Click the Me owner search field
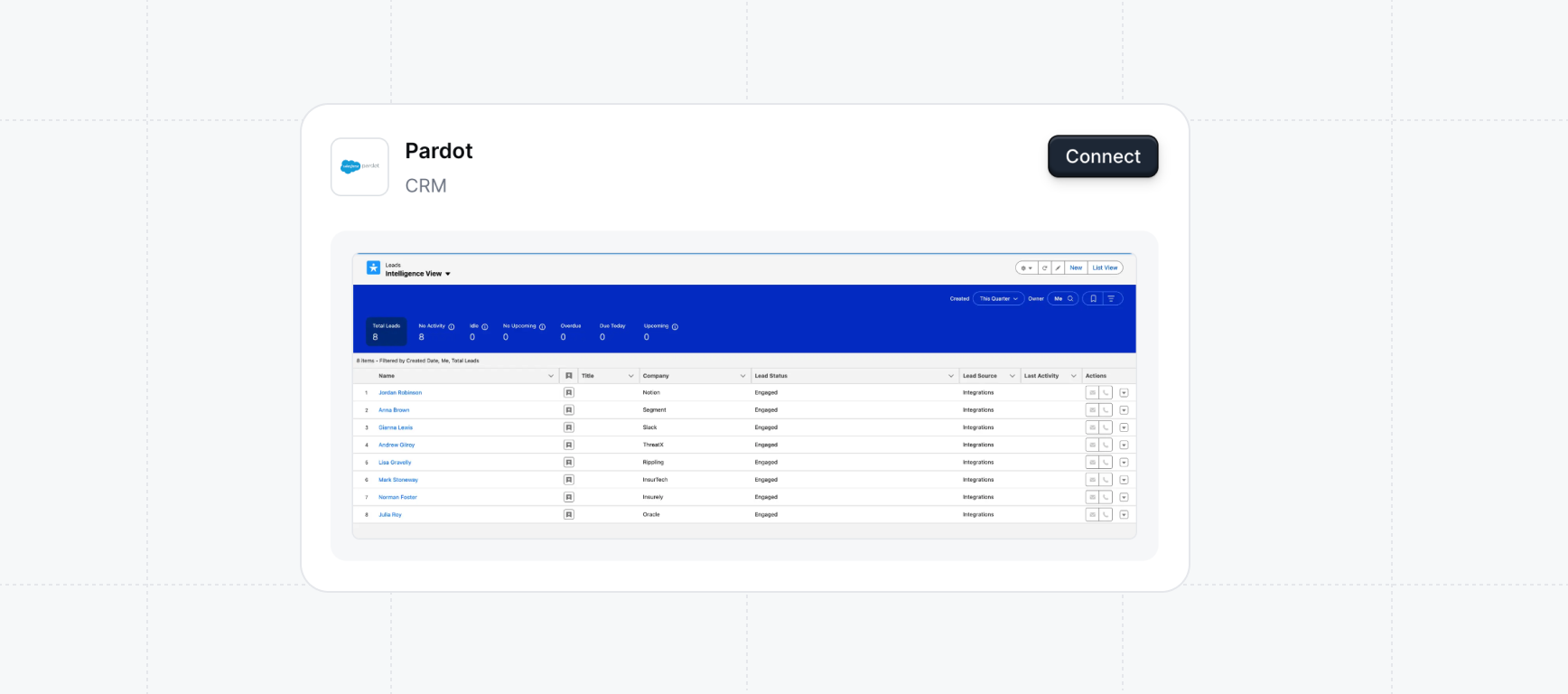 [x=1063, y=298]
